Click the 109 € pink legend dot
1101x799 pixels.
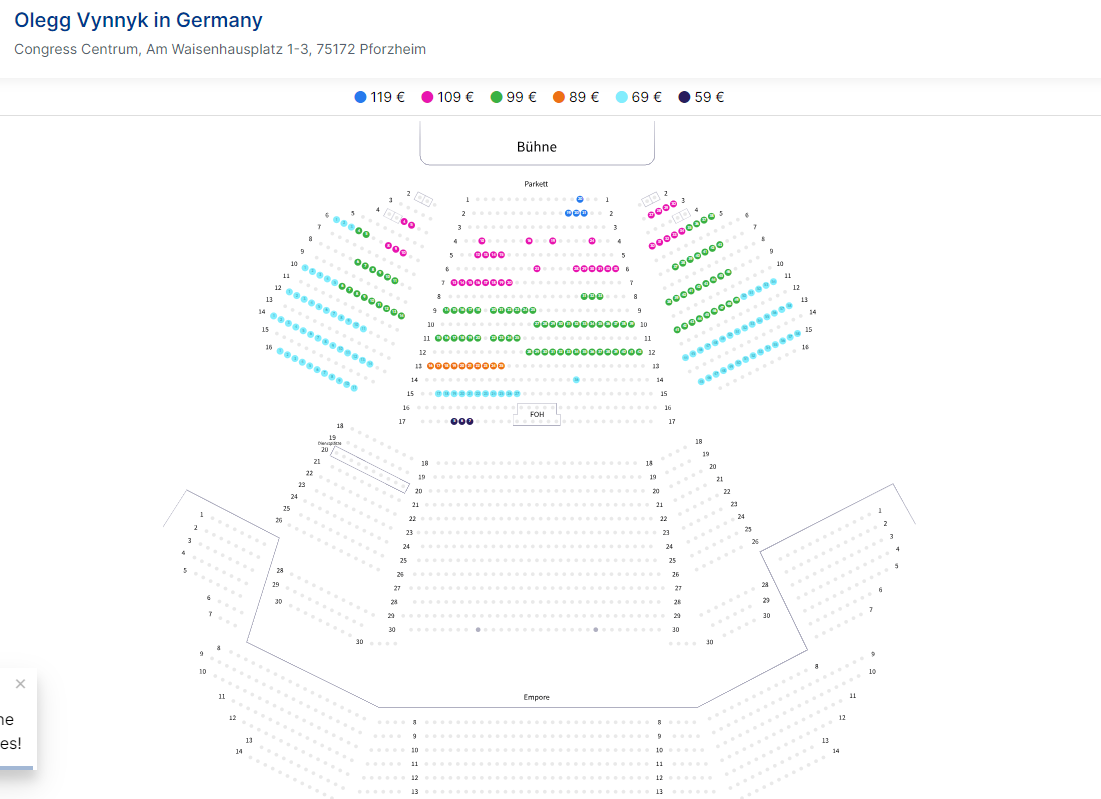click(427, 97)
